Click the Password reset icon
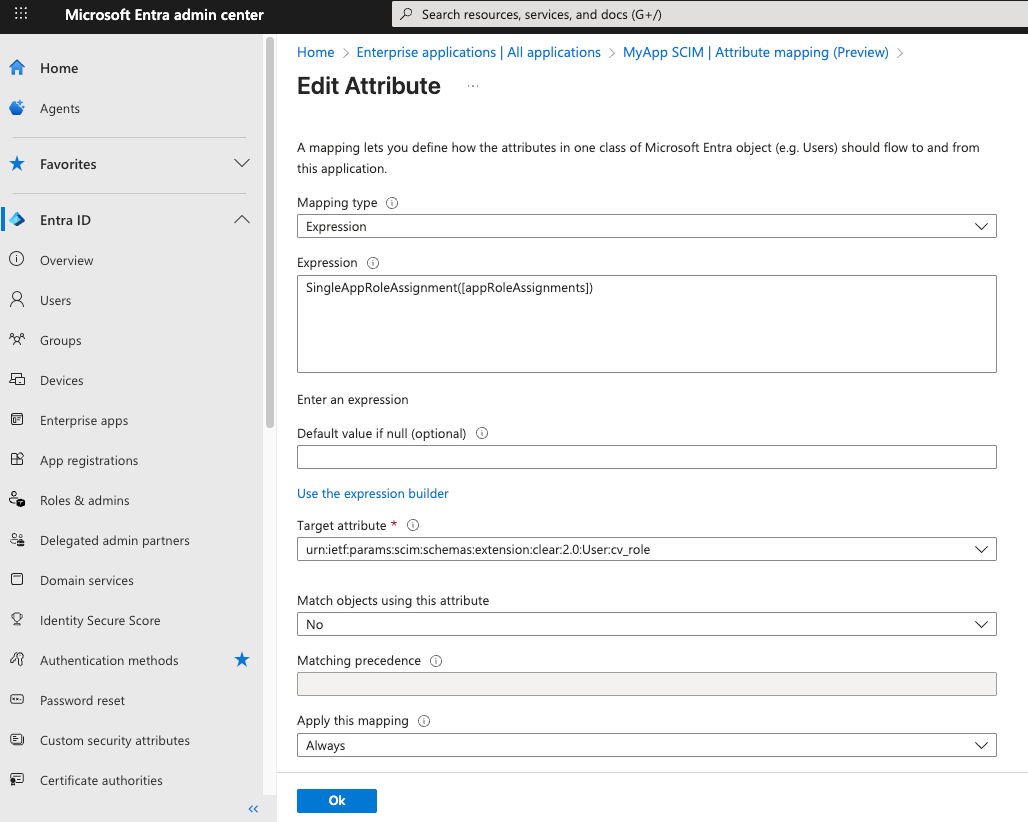Image resolution: width=1028 pixels, height=822 pixels. click(17, 699)
